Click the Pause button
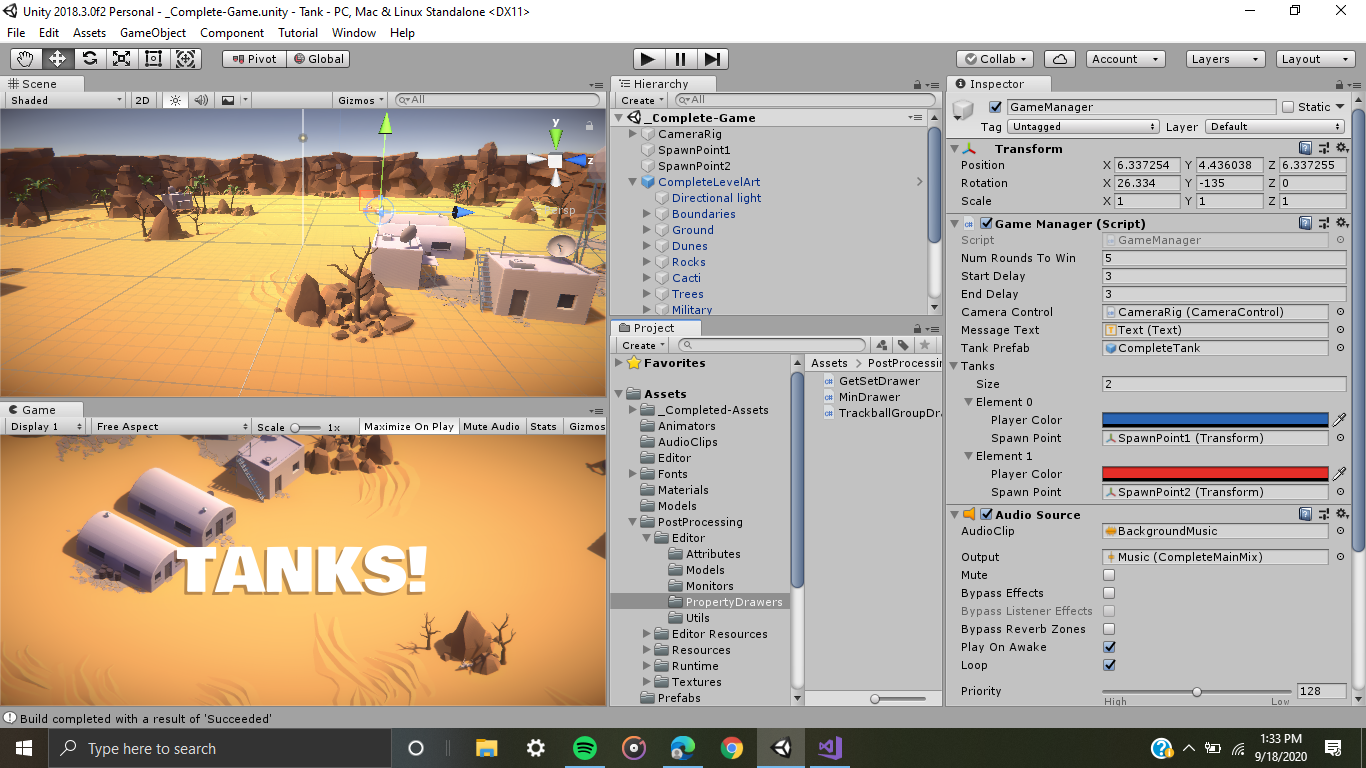The height and width of the screenshot is (768, 1366). [680, 59]
